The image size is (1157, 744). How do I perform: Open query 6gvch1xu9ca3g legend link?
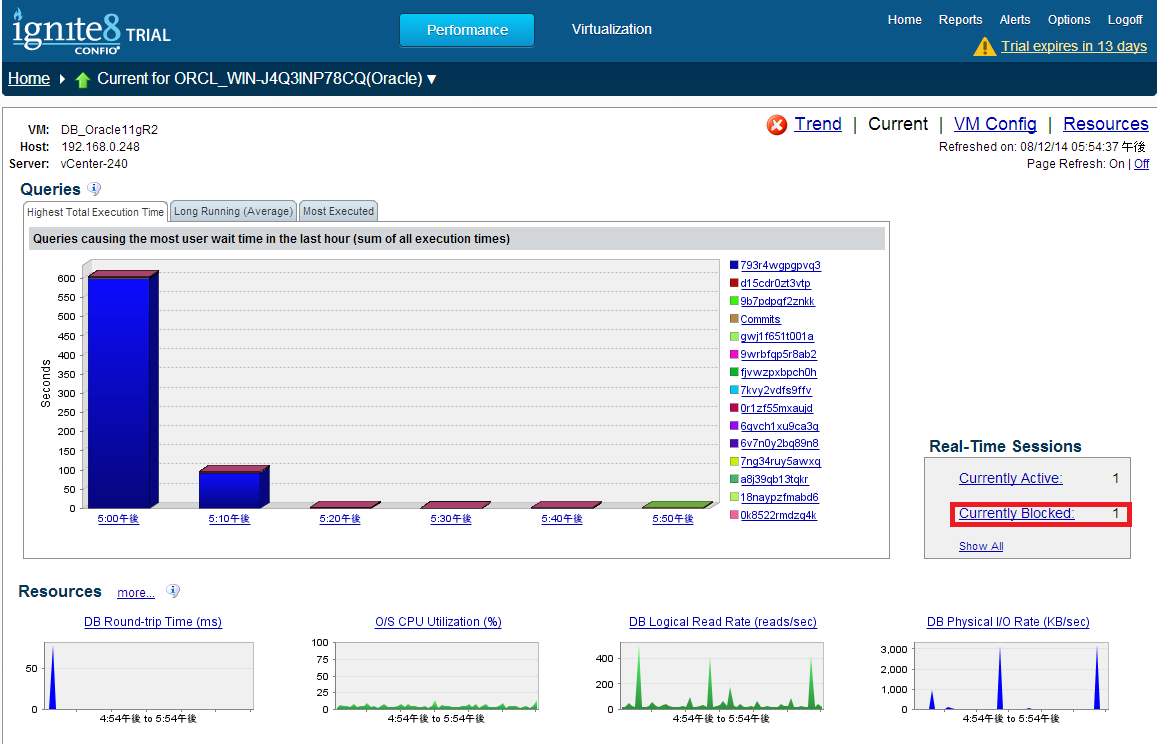tap(779, 427)
